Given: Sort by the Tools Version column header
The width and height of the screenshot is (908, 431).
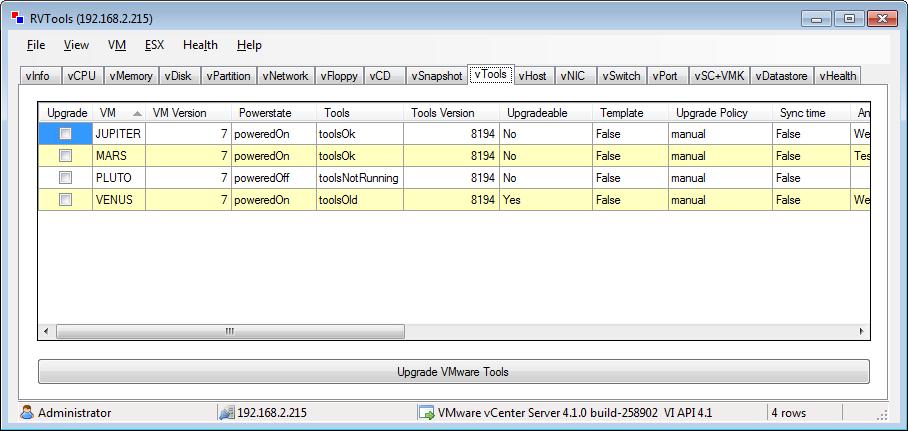Looking at the screenshot, I should (452, 113).
